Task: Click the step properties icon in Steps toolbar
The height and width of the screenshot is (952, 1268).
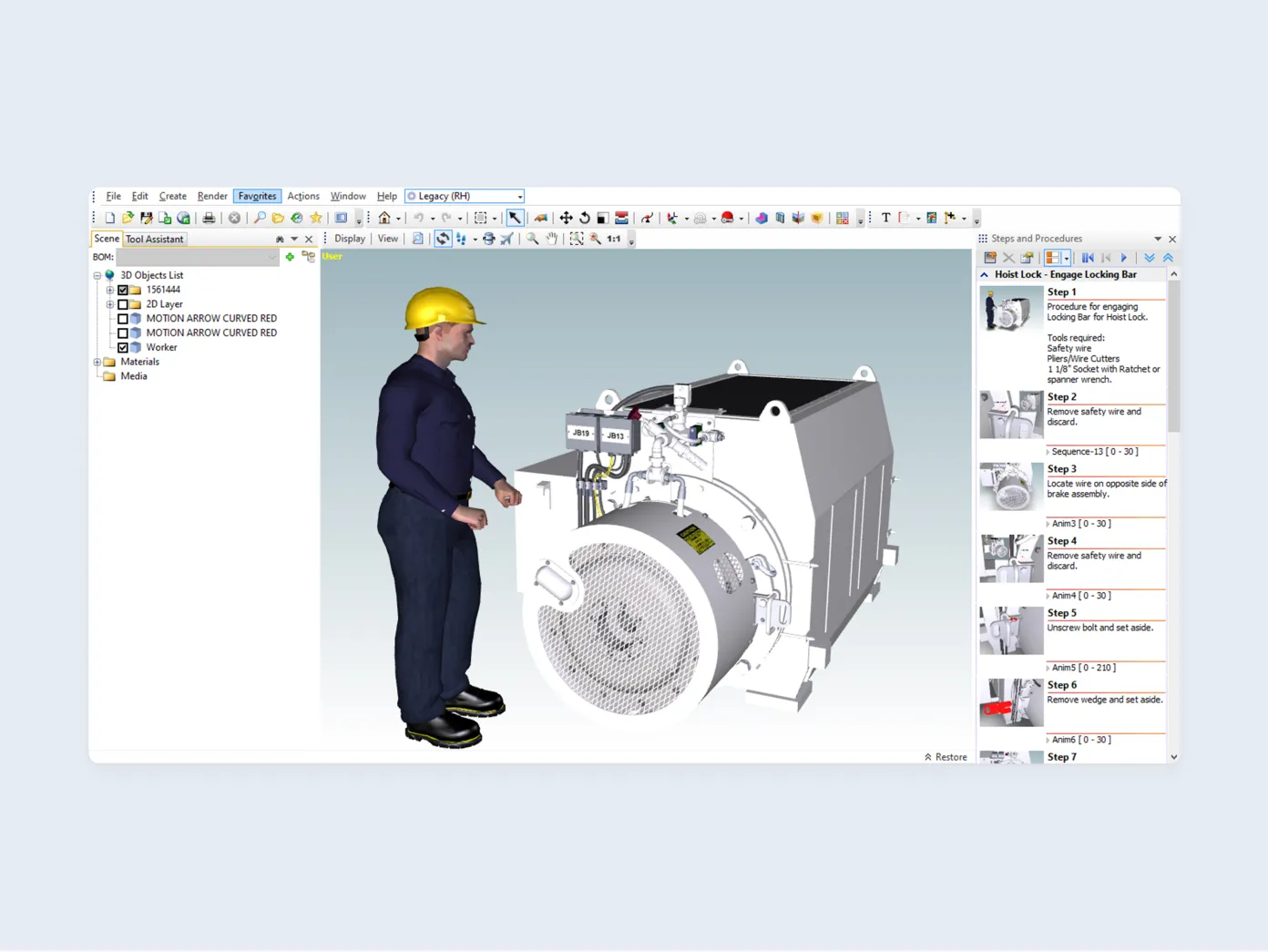Action: [1028, 258]
